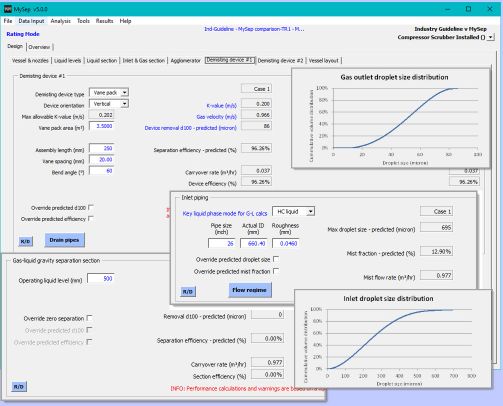Click the Vane pack area input field
Viewport: 503px width, 406px height.
click(102, 126)
